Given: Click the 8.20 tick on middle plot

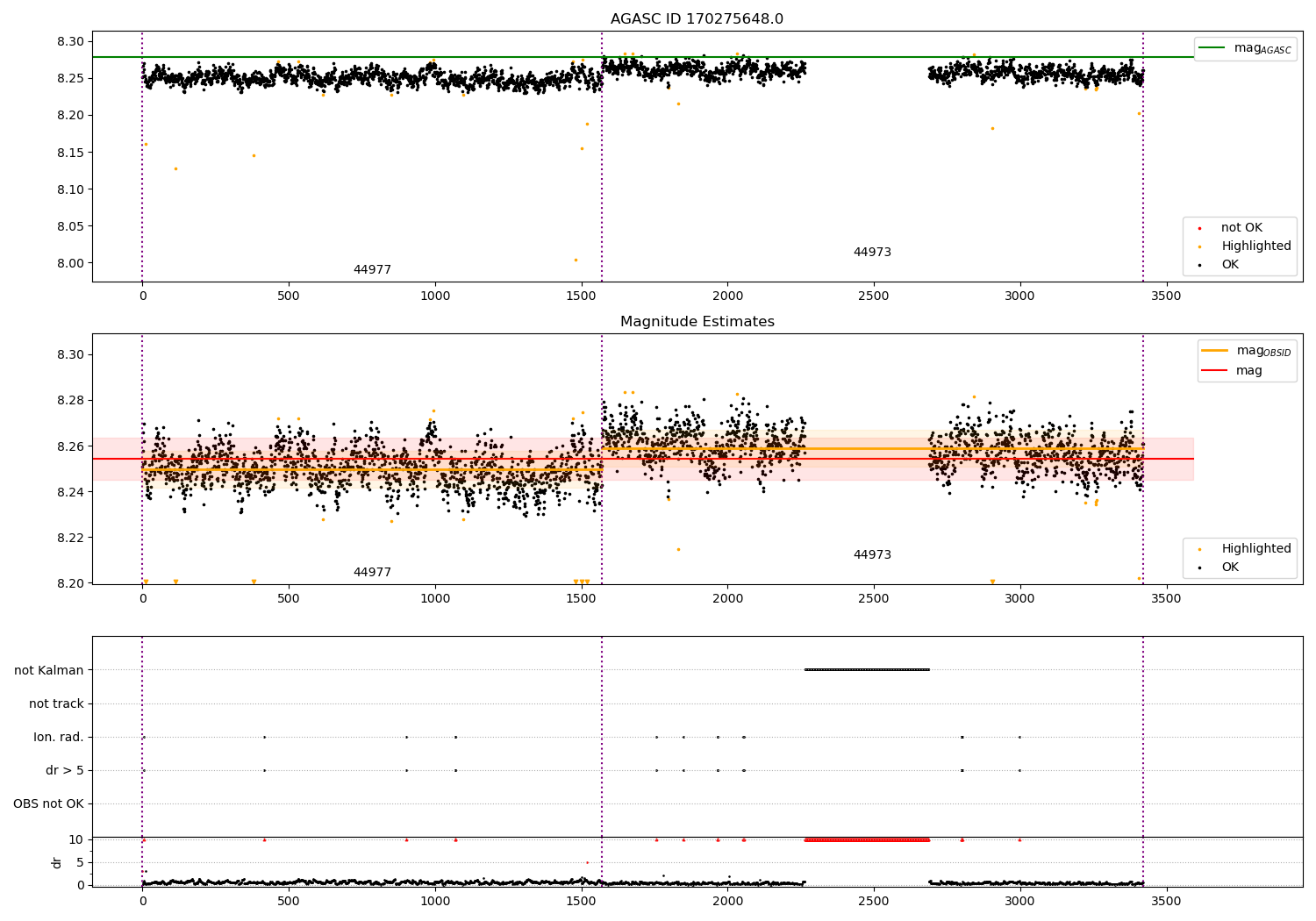Looking at the screenshot, I should tap(72, 583).
